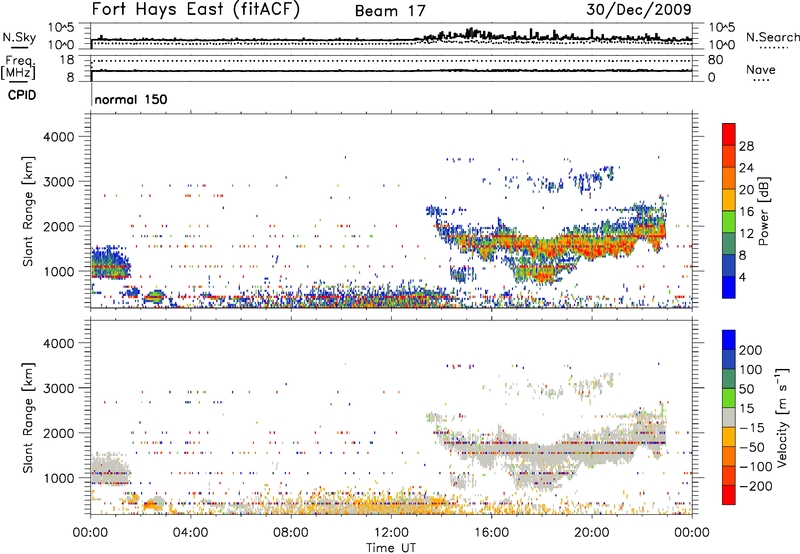Click the '-100' velocity colorbar value

click(x=755, y=467)
